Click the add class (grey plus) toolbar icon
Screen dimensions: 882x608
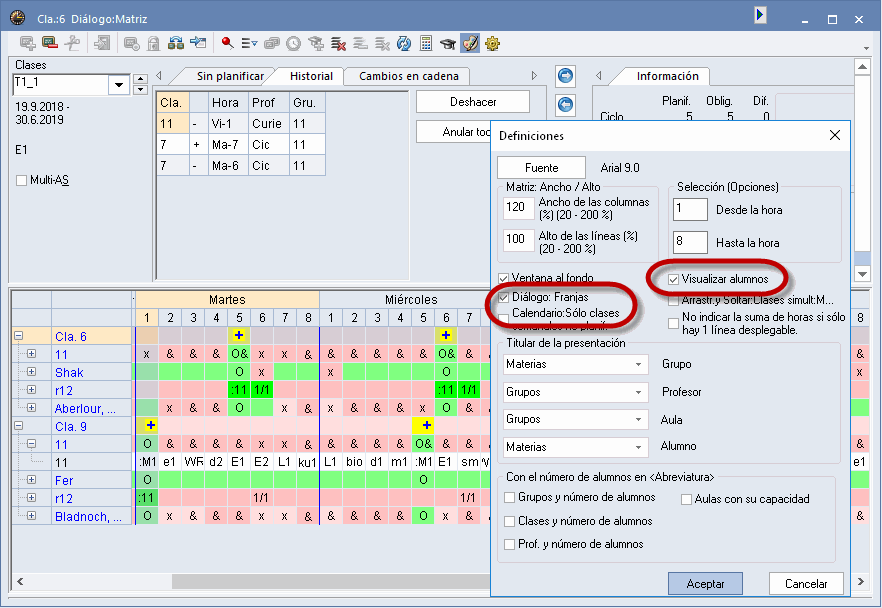(27, 43)
